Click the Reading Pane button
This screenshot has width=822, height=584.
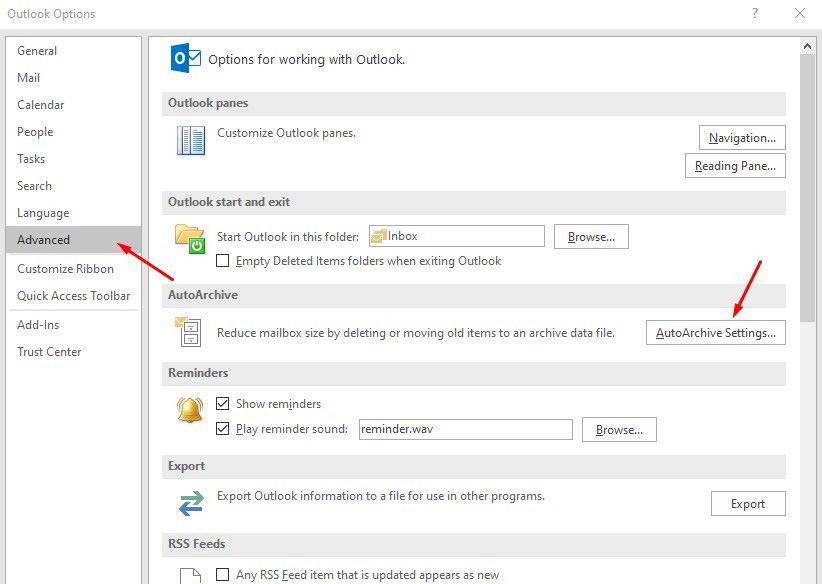(734, 166)
